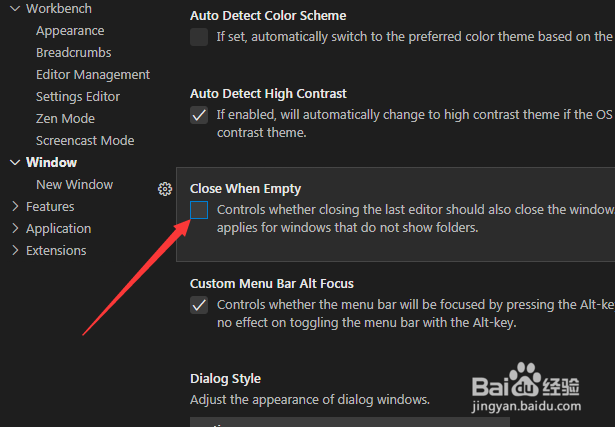The width and height of the screenshot is (615, 427).
Task: Collapse the Window tree section
Action: [x=15, y=162]
